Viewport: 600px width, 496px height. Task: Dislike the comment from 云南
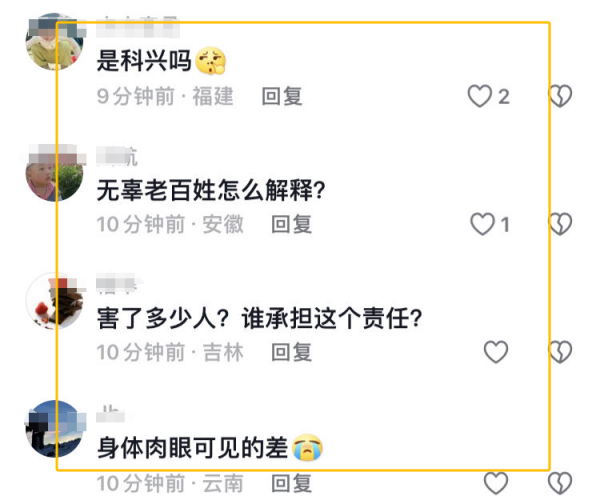[x=560, y=483]
